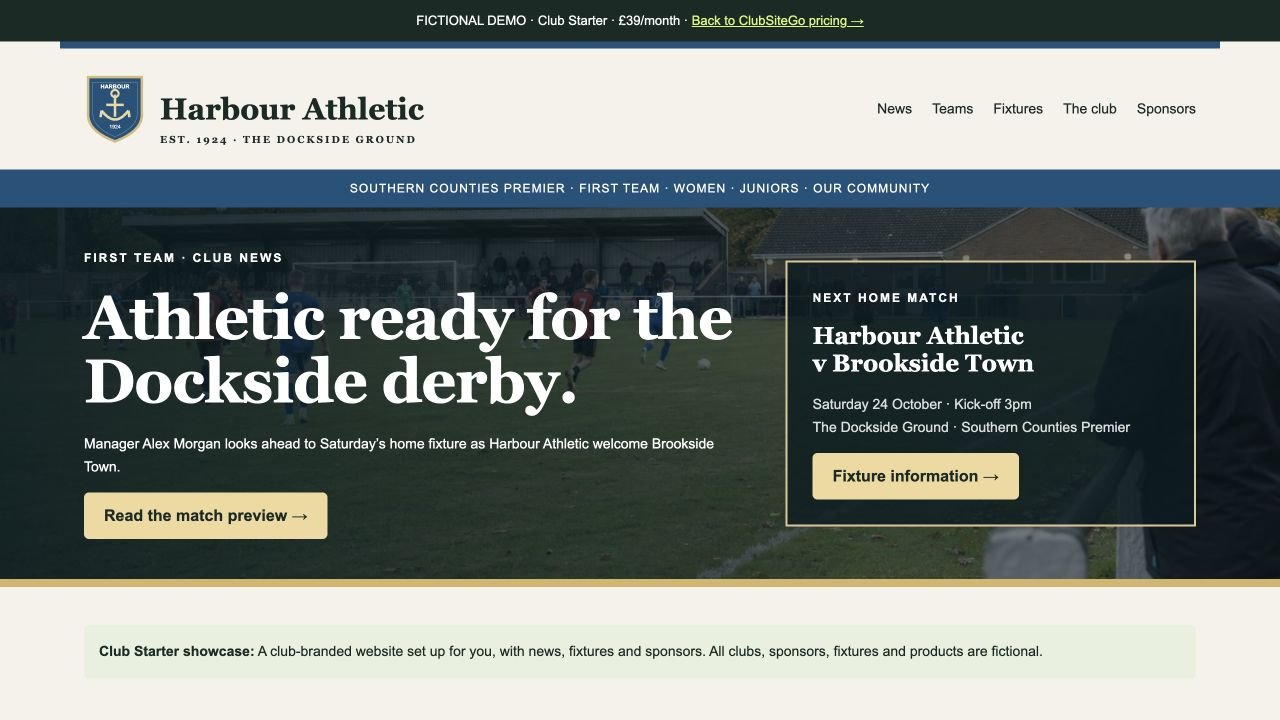This screenshot has width=1280, height=720.
Task: Select The club nav link
Action: (x=1089, y=109)
